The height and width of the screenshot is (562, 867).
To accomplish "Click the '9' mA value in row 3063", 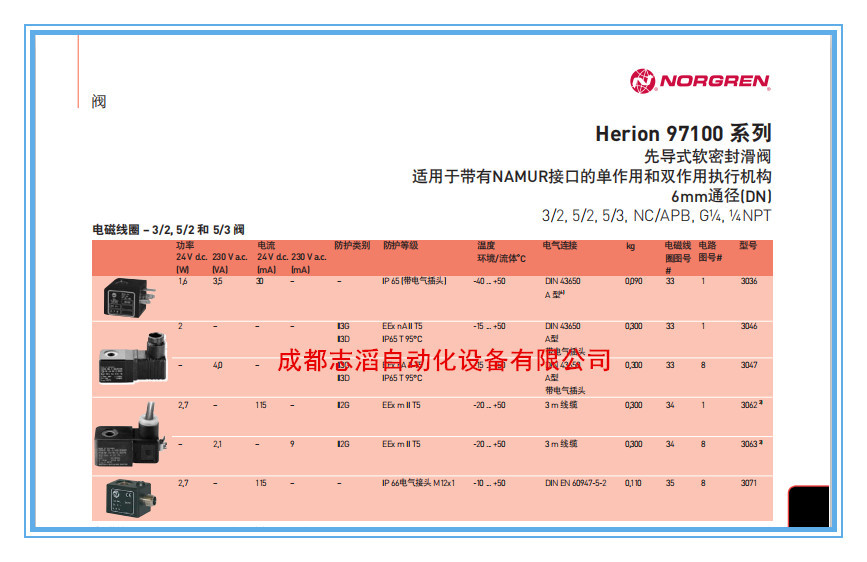I will pyautogui.click(x=292, y=444).
